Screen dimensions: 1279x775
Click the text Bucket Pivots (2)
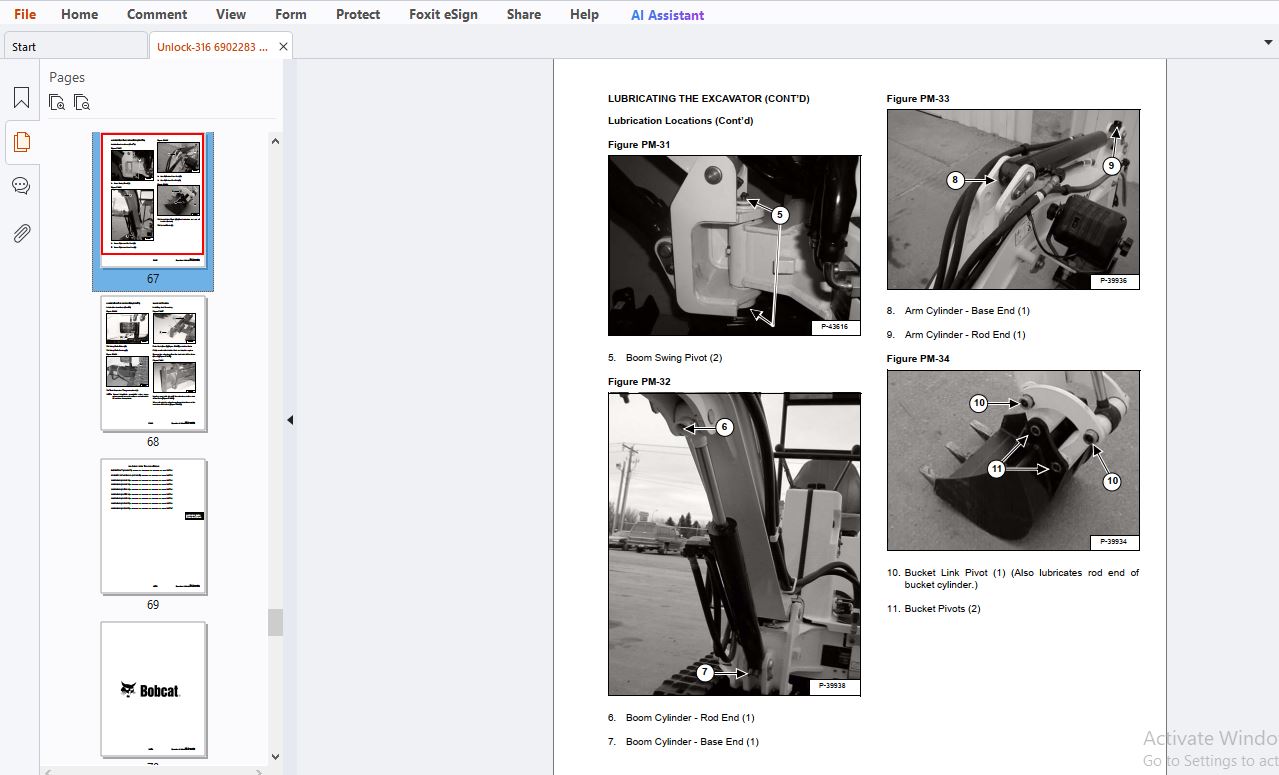[x=942, y=609]
